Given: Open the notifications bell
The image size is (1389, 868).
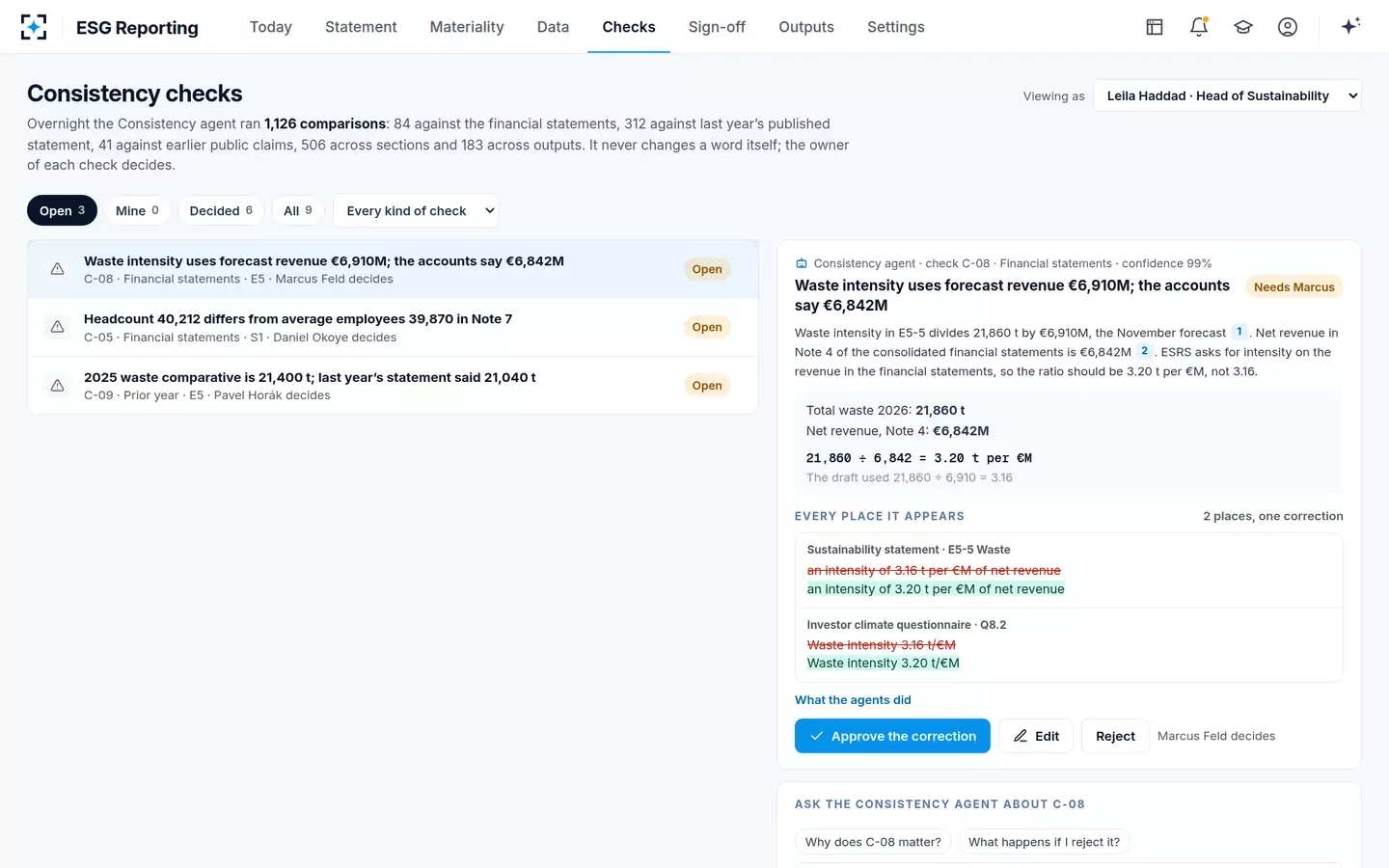Looking at the screenshot, I should click(1199, 27).
